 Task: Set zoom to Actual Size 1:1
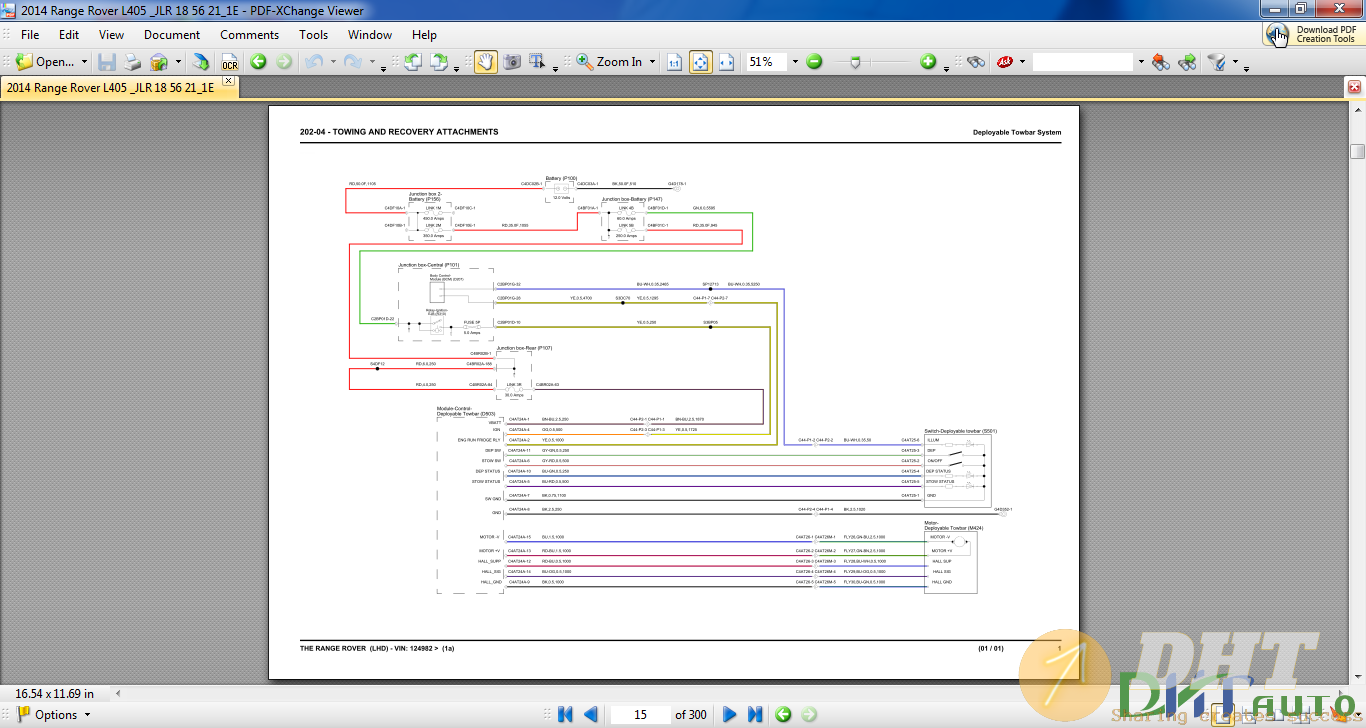[675, 62]
